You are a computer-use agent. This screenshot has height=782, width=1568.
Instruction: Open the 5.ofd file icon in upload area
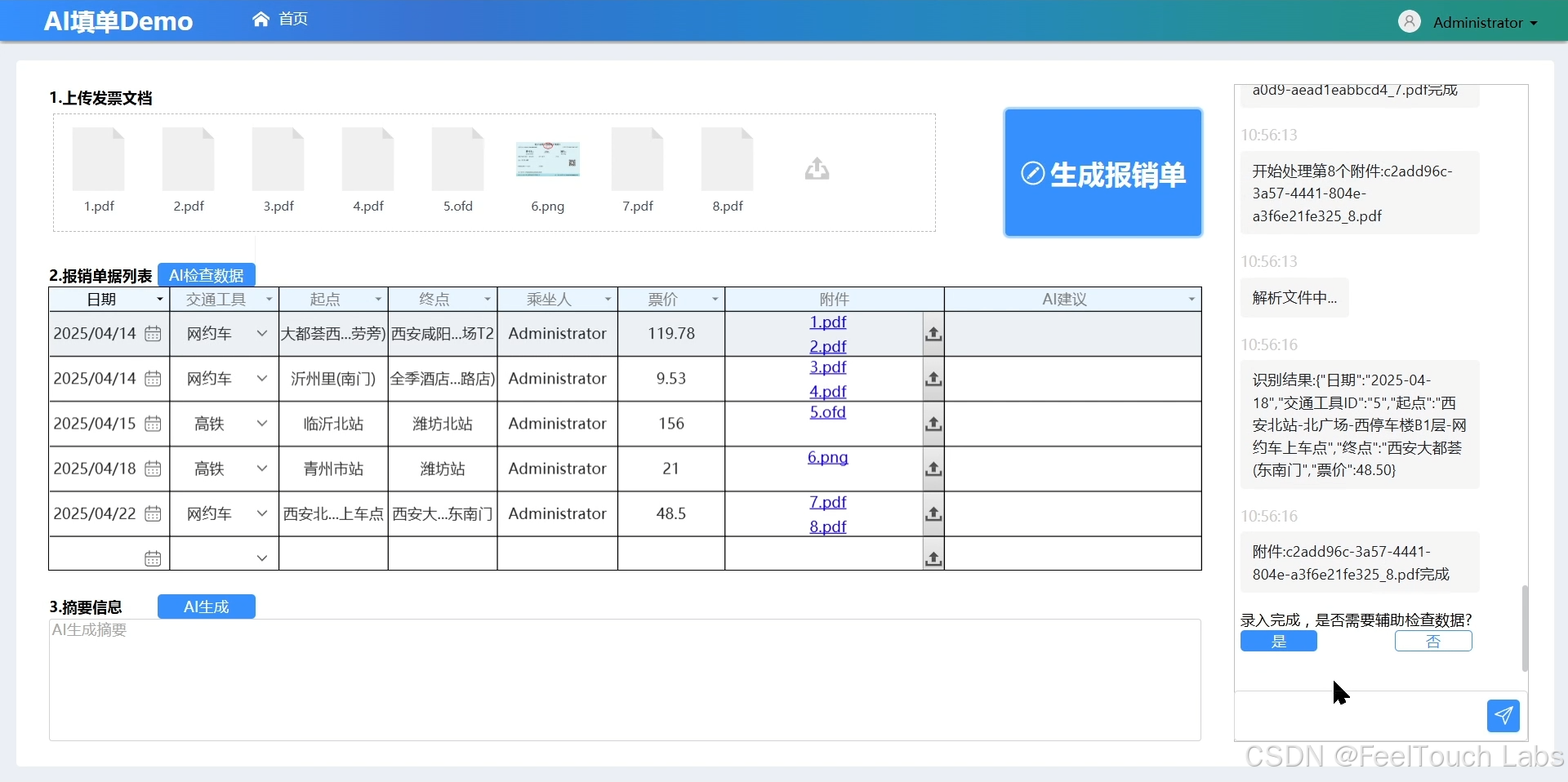pyautogui.click(x=458, y=159)
